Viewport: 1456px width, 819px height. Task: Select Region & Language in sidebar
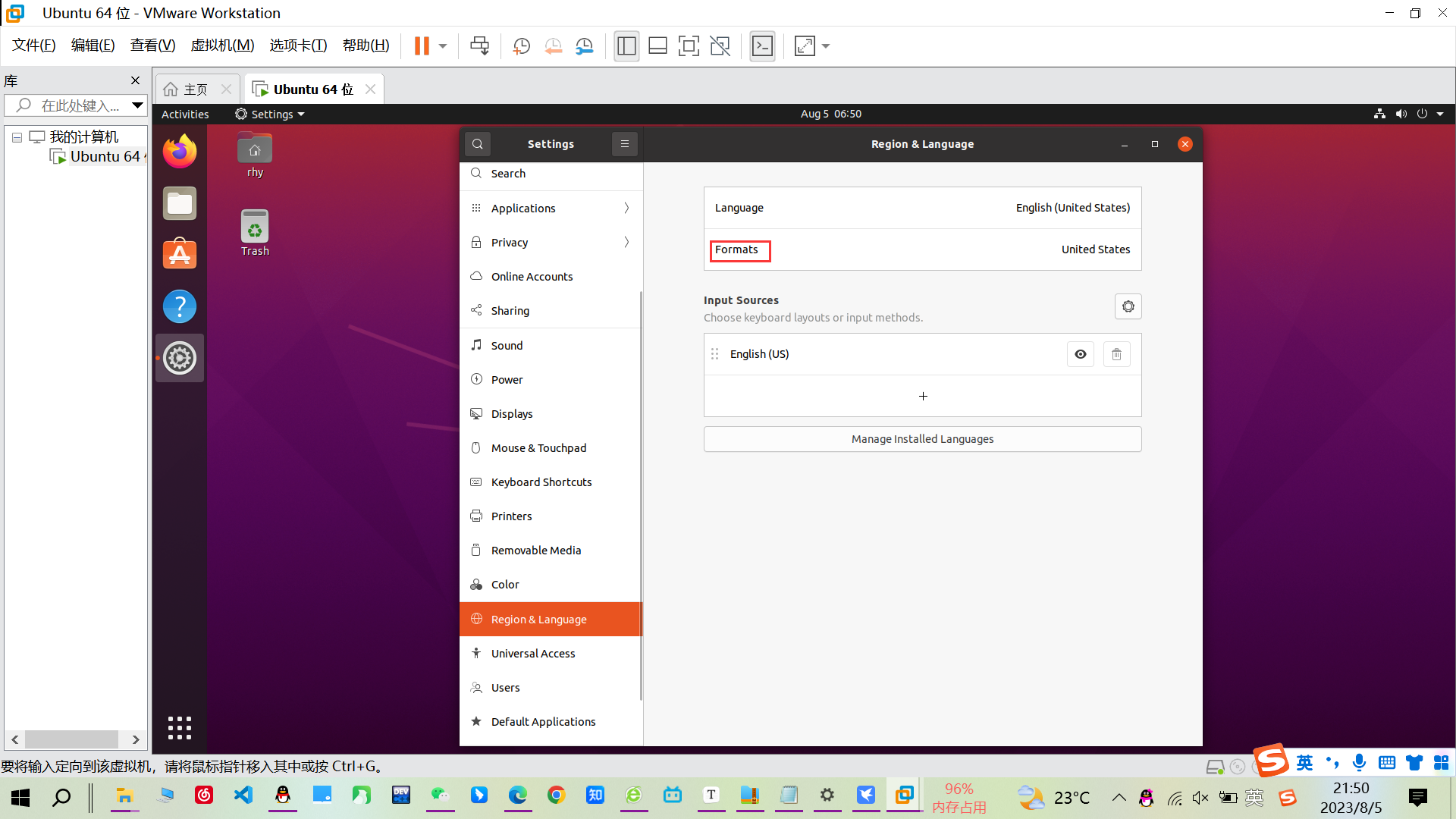click(551, 619)
